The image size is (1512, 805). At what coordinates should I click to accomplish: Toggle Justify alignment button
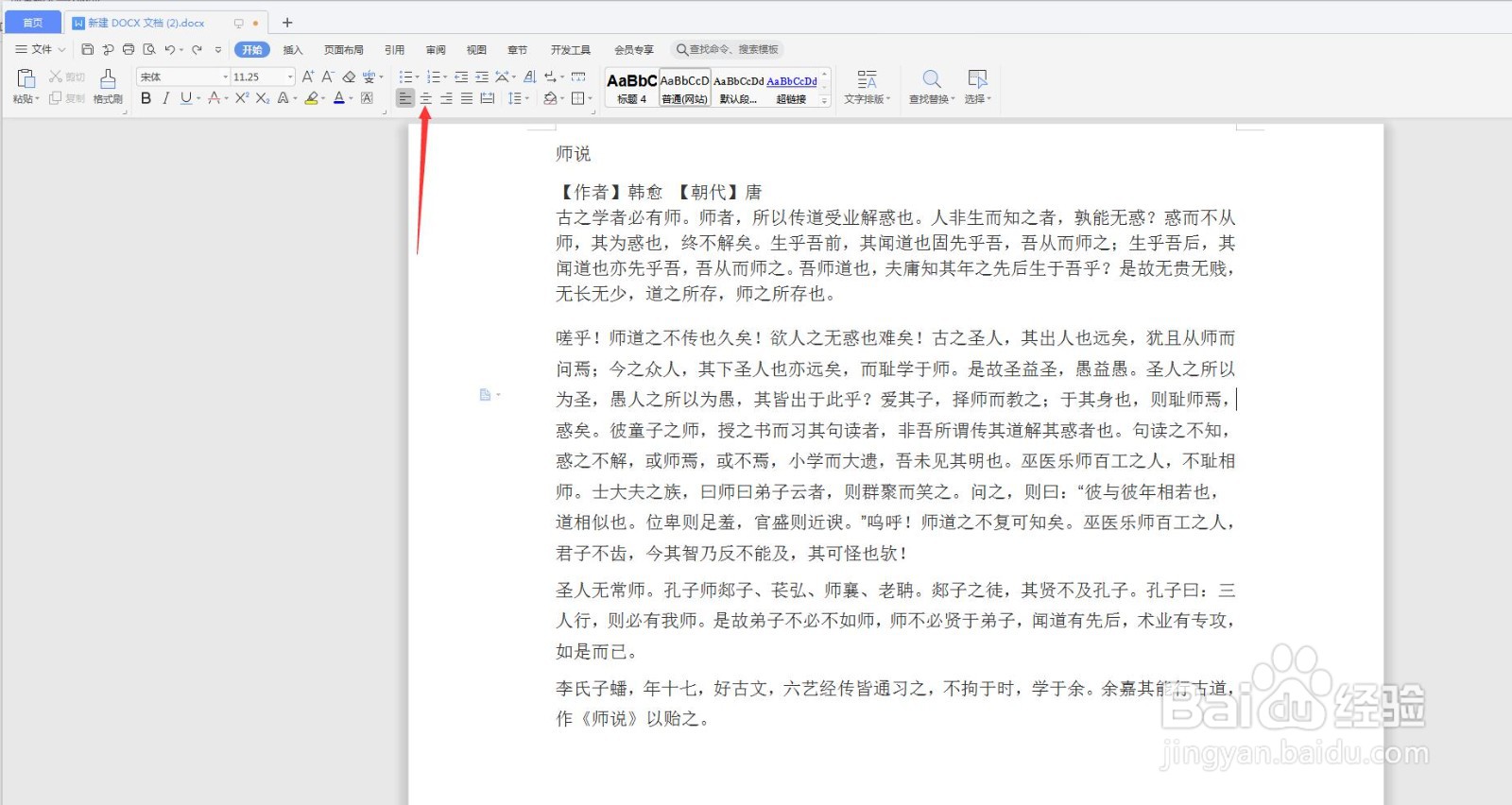(467, 98)
